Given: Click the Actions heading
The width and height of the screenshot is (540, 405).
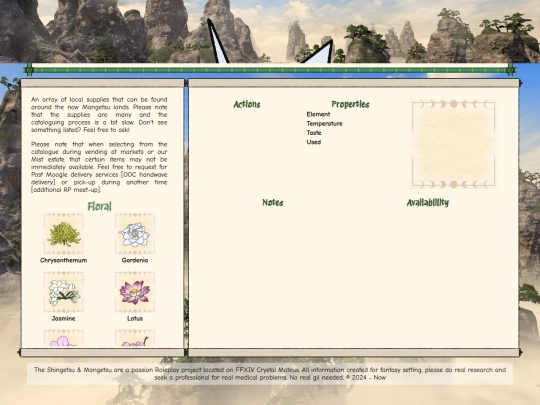Looking at the screenshot, I should coord(247,104).
